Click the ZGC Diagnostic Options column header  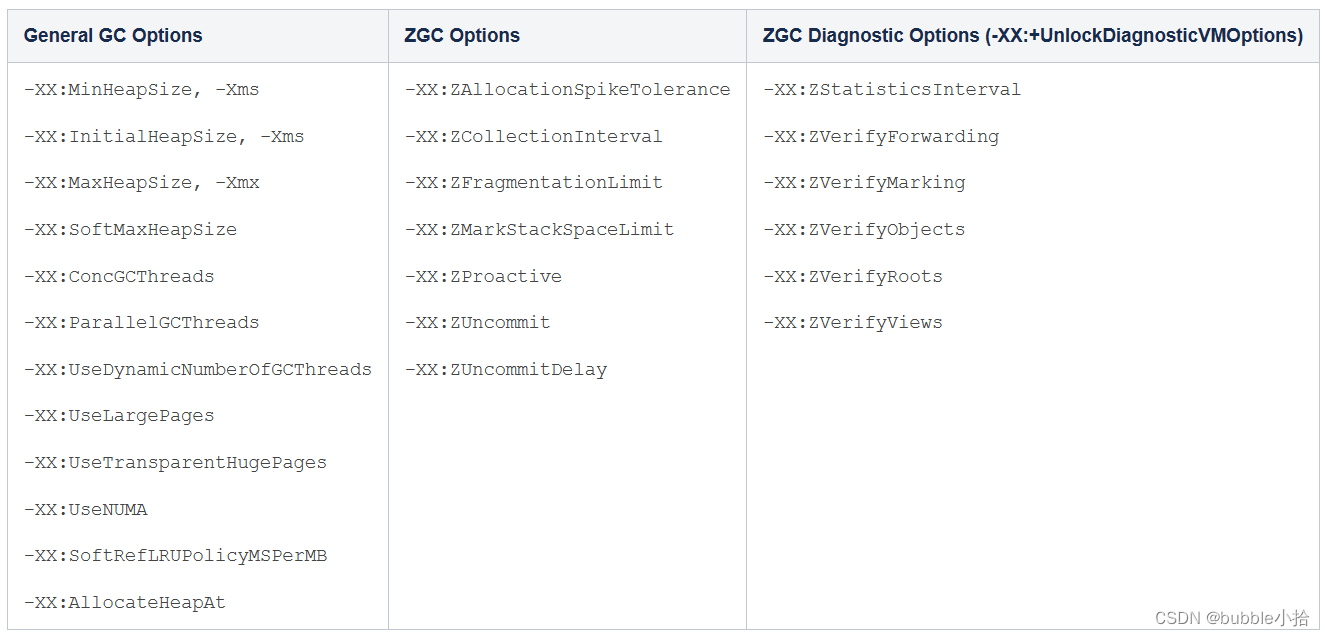point(1032,36)
